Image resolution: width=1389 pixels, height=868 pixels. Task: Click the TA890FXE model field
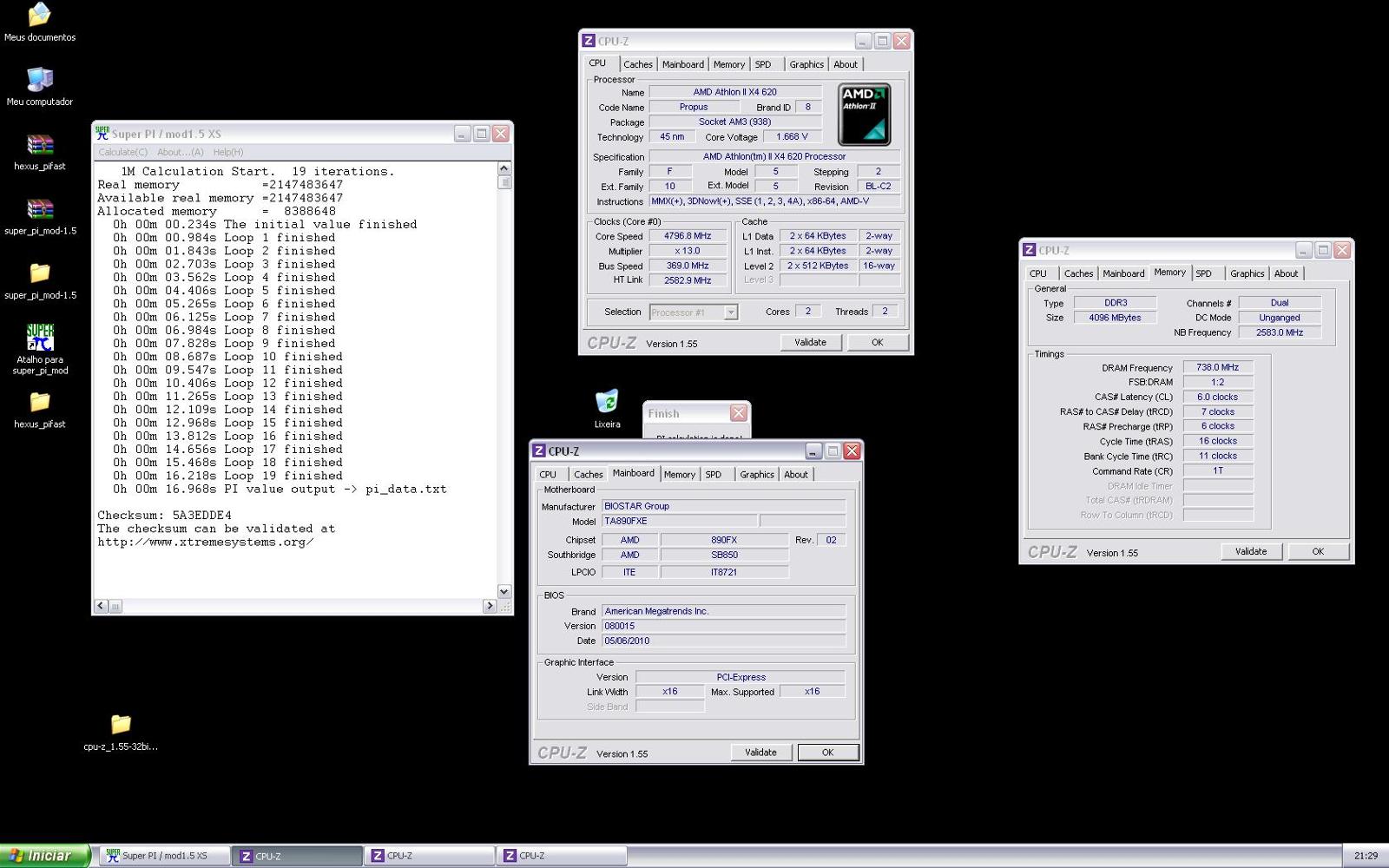click(679, 522)
